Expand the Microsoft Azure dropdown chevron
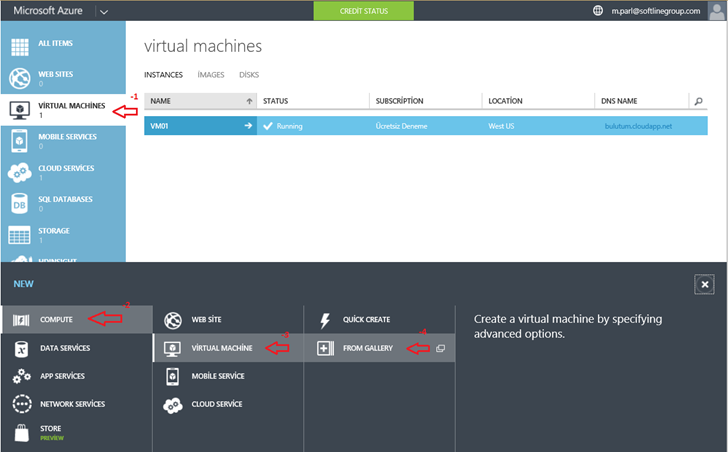 click(x=104, y=11)
